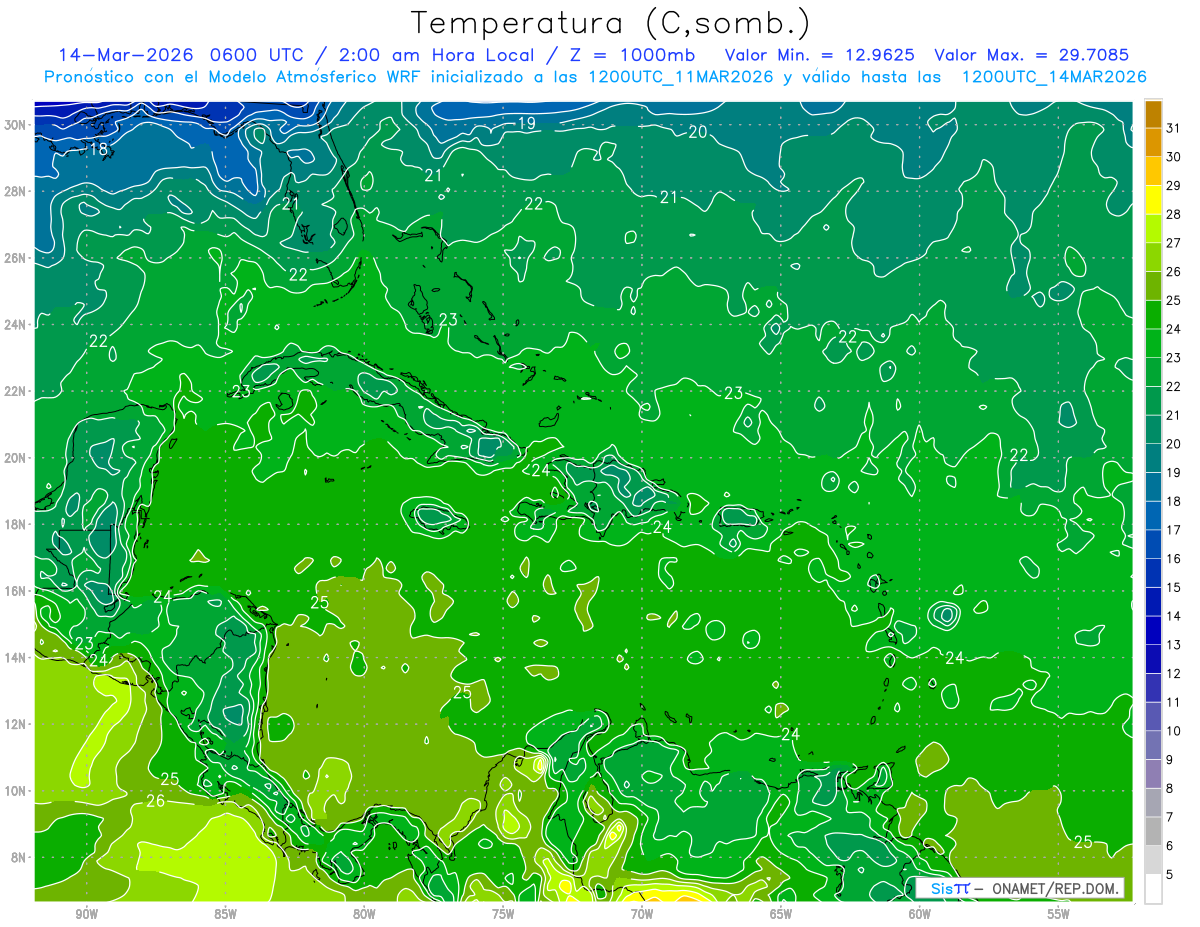Click the '60W' longitude axis label
This screenshot has width=1200, height=927.
(x=919, y=914)
